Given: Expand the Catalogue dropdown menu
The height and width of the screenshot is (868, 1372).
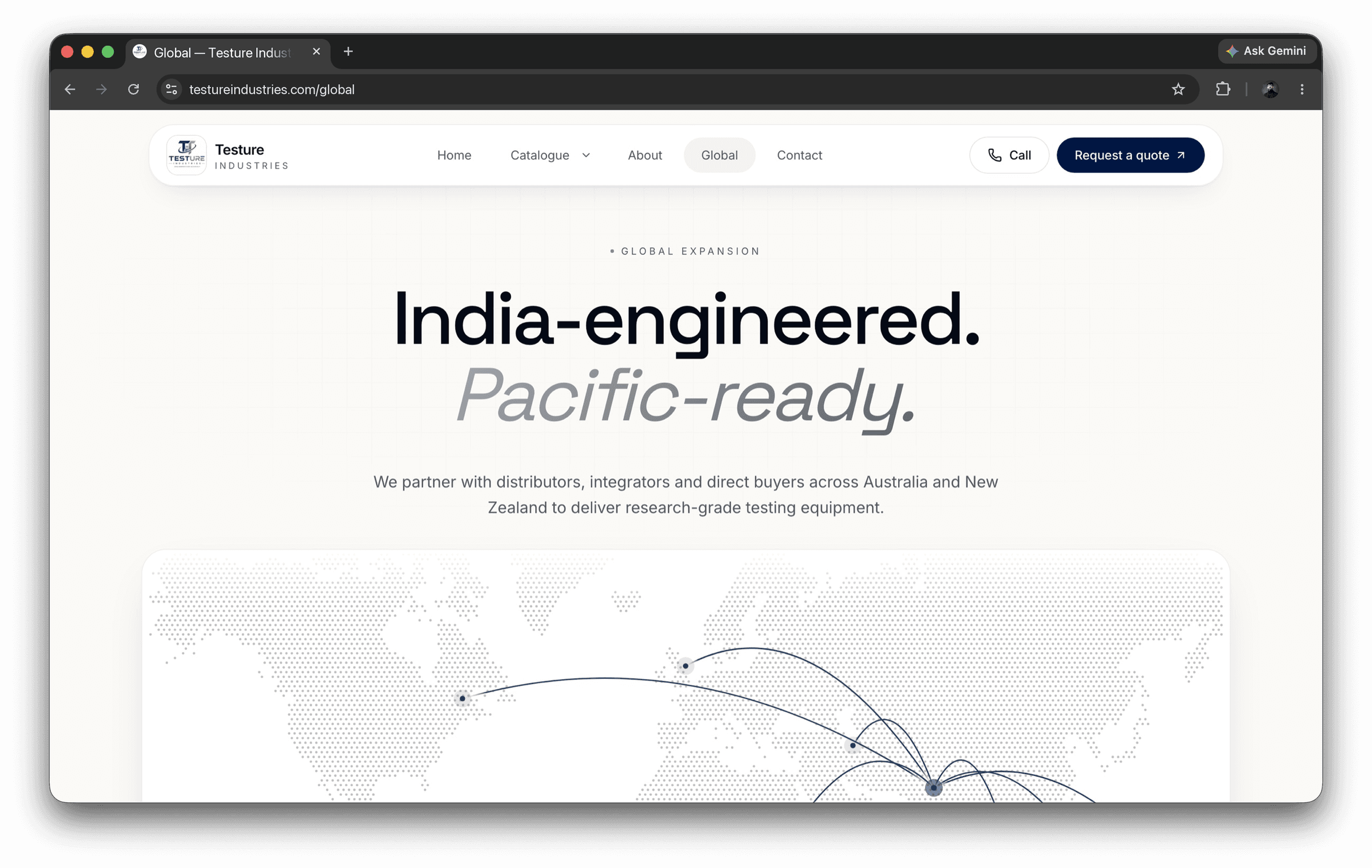Looking at the screenshot, I should point(550,155).
